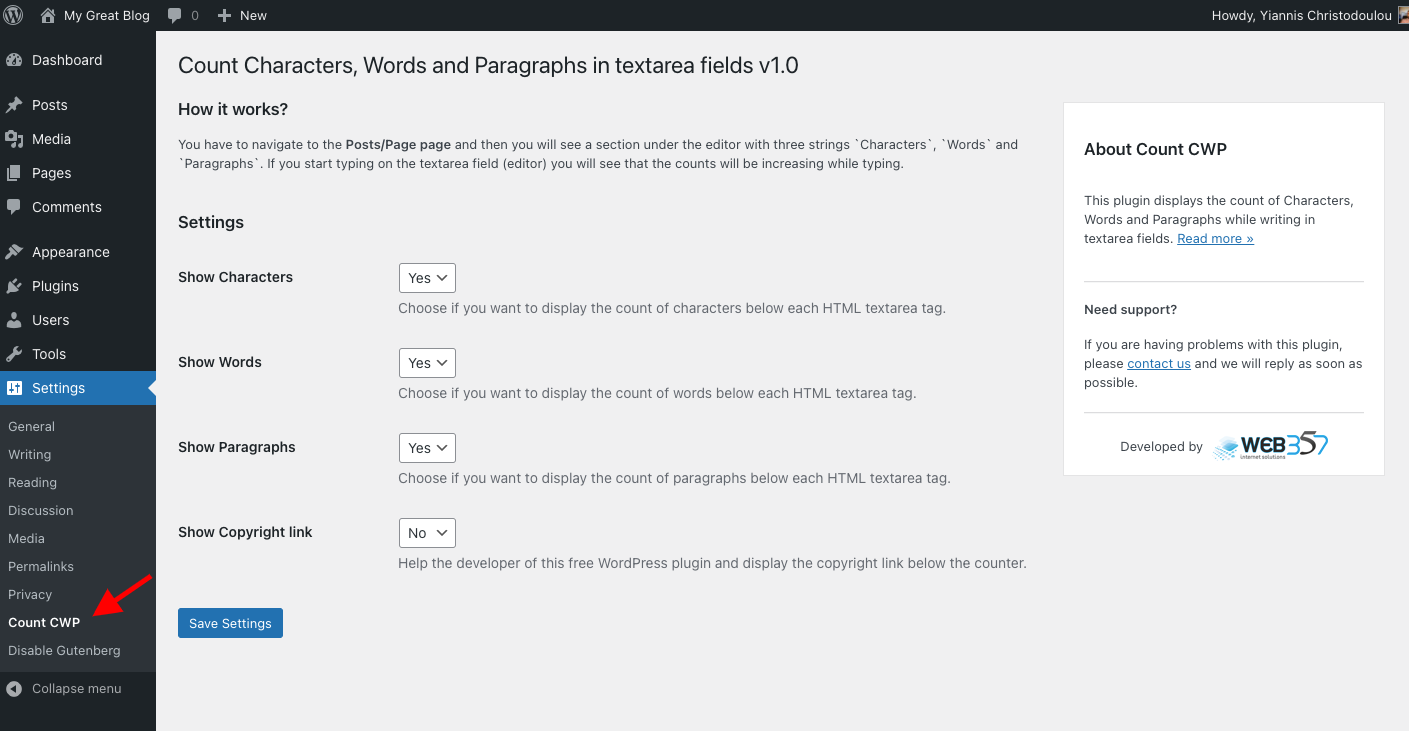Viewport: 1409px width, 731px height.
Task: Open the Show Copyright link dropdown
Action: (x=427, y=533)
